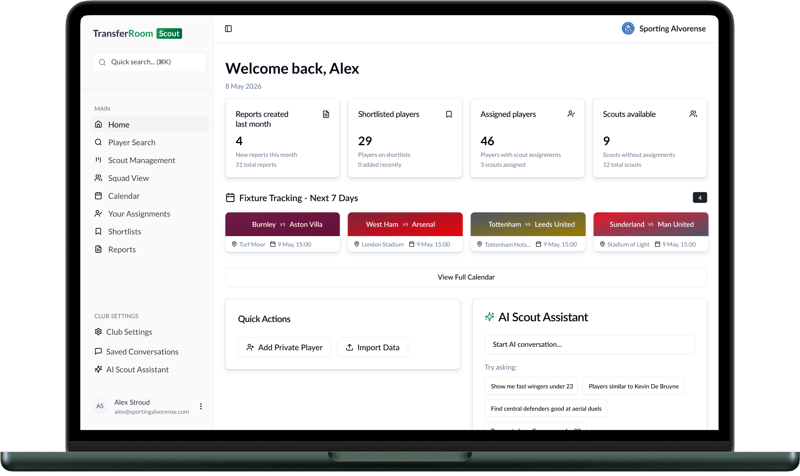Click the sparkle icon by AI Scout Assistant heading
The height and width of the screenshot is (476, 800).
[489, 317]
